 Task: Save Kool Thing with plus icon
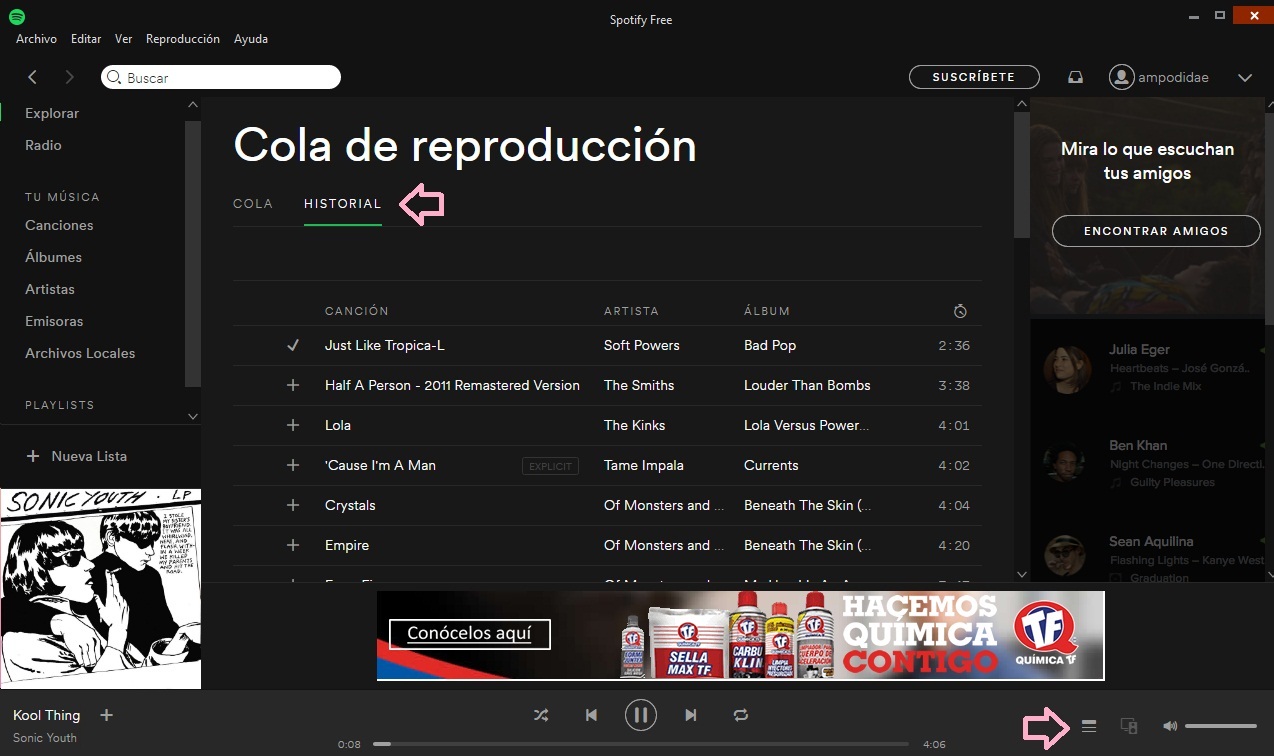pos(107,715)
